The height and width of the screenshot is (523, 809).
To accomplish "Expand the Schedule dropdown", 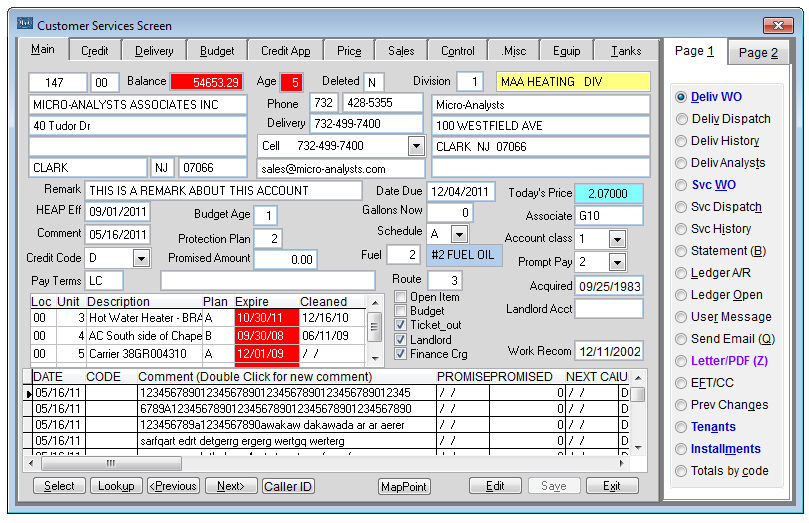I will (459, 234).
